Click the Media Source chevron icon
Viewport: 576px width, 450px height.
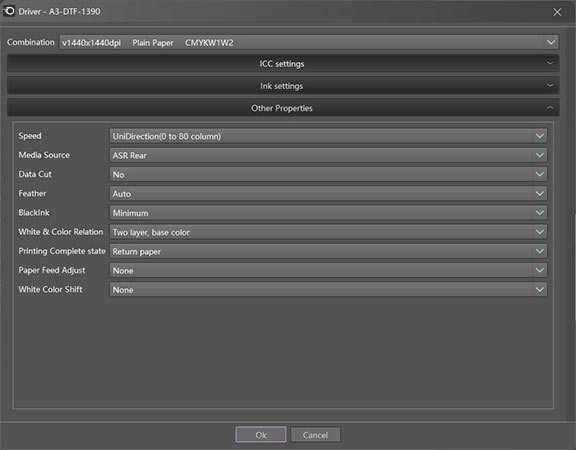(540, 155)
